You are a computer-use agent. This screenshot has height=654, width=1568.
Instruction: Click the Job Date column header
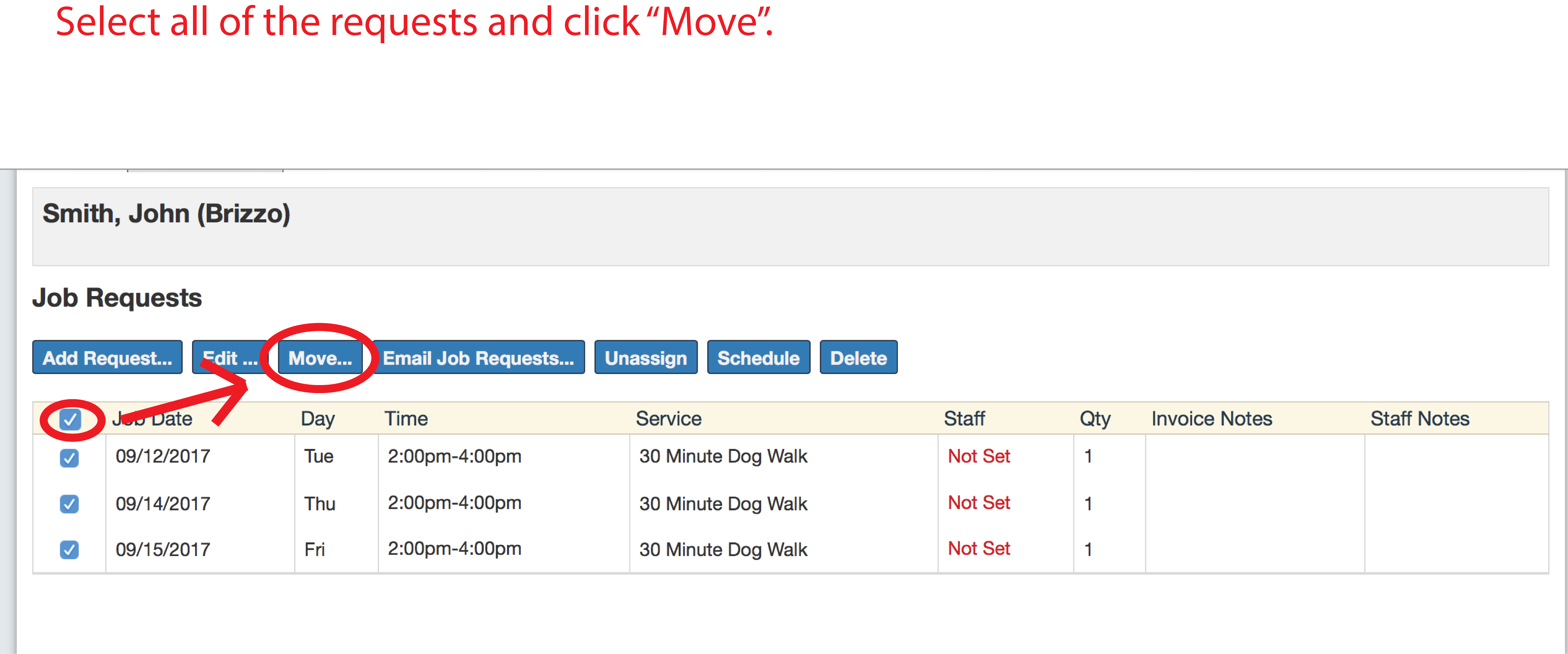pos(152,419)
